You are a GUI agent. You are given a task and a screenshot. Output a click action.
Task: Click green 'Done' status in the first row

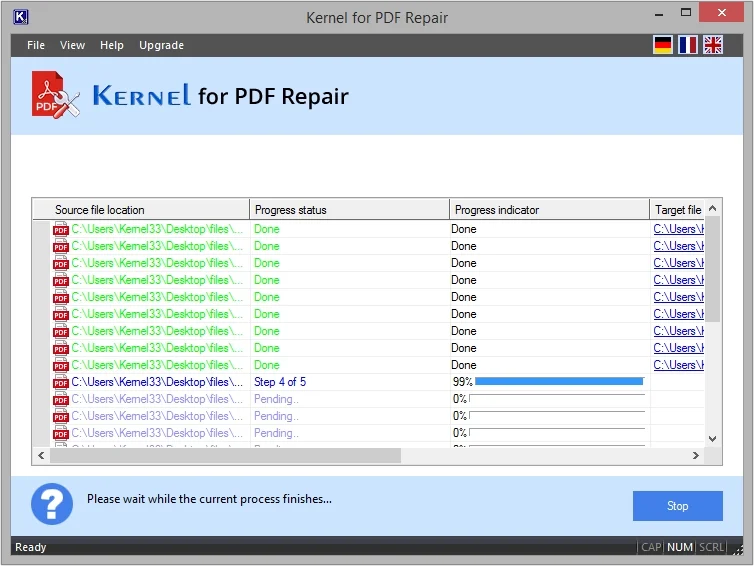tap(267, 229)
